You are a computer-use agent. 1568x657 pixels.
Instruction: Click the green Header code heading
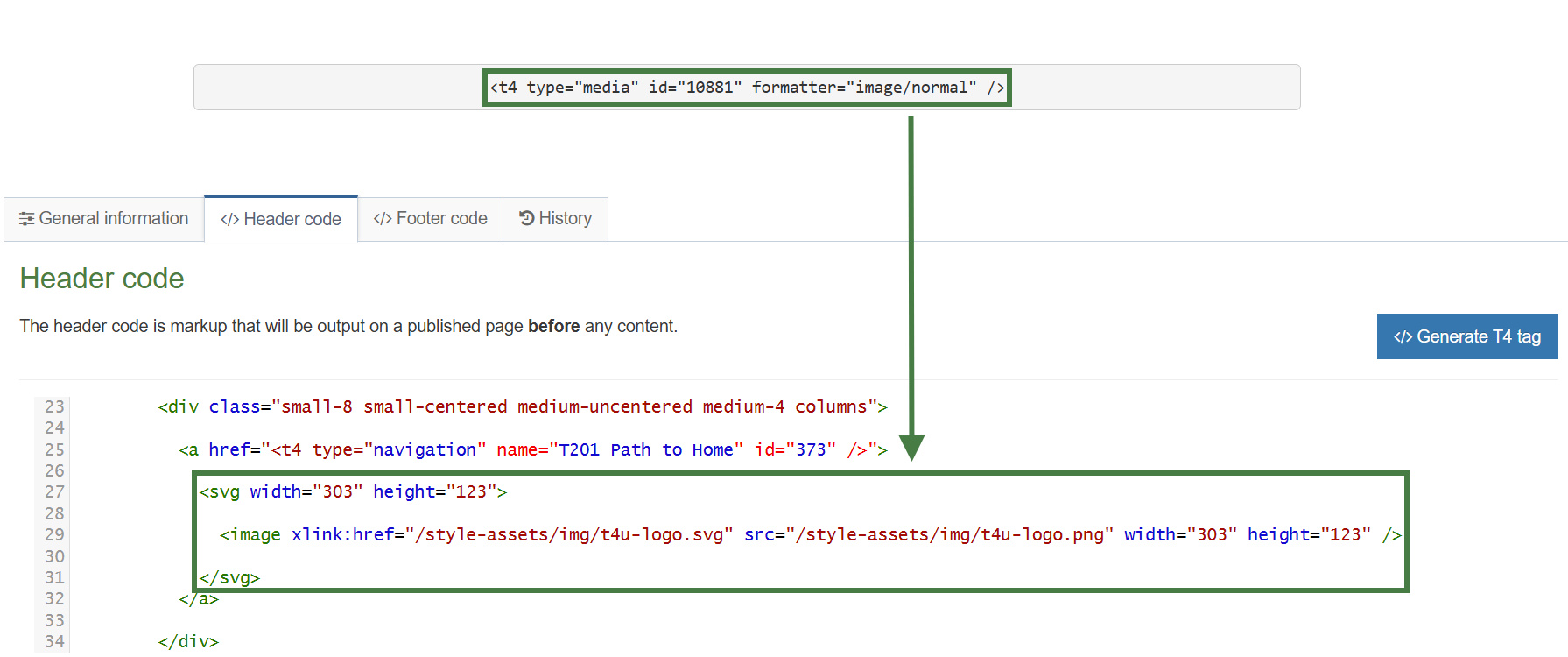(102, 279)
